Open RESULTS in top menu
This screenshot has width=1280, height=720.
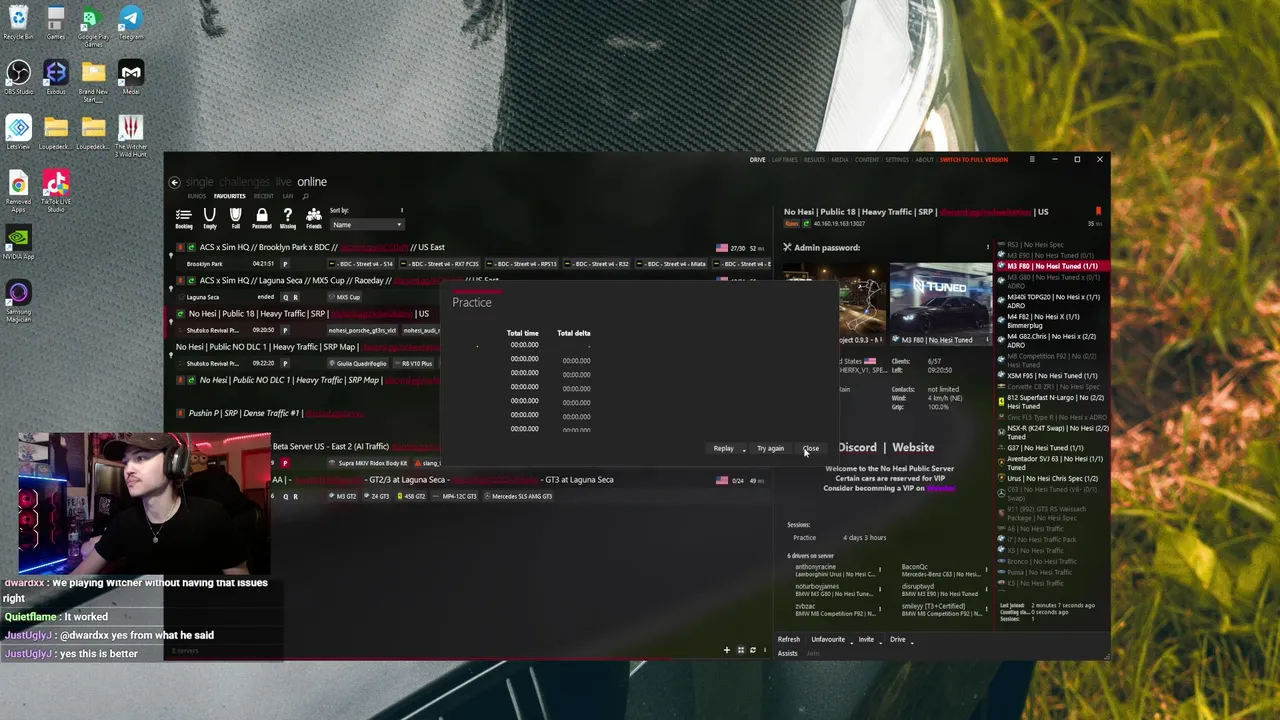815,160
